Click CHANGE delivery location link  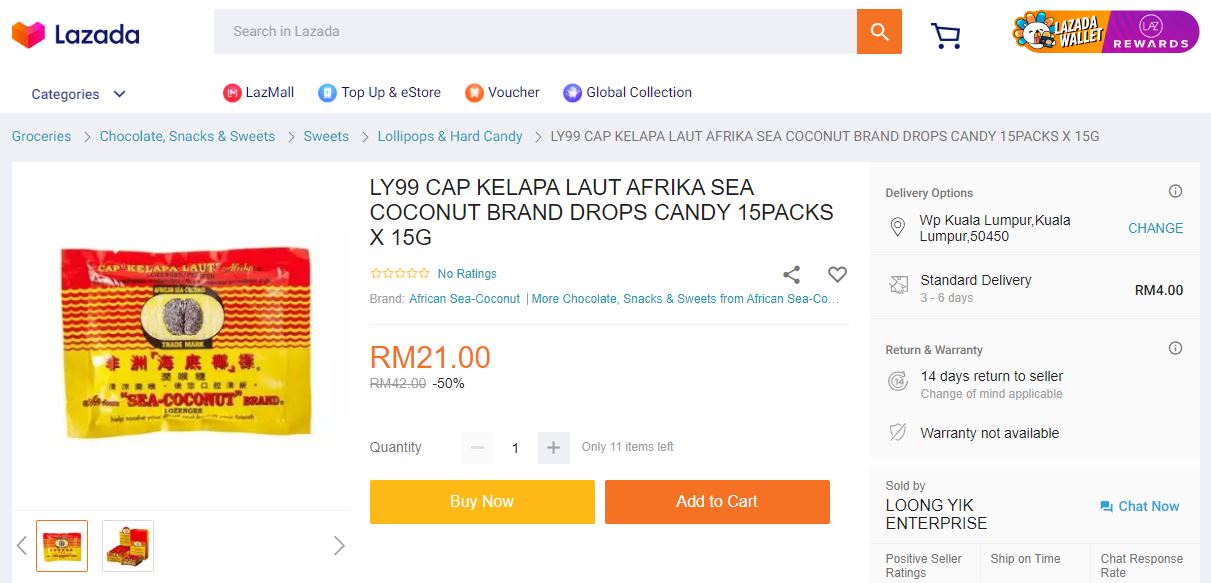pyautogui.click(x=1155, y=228)
